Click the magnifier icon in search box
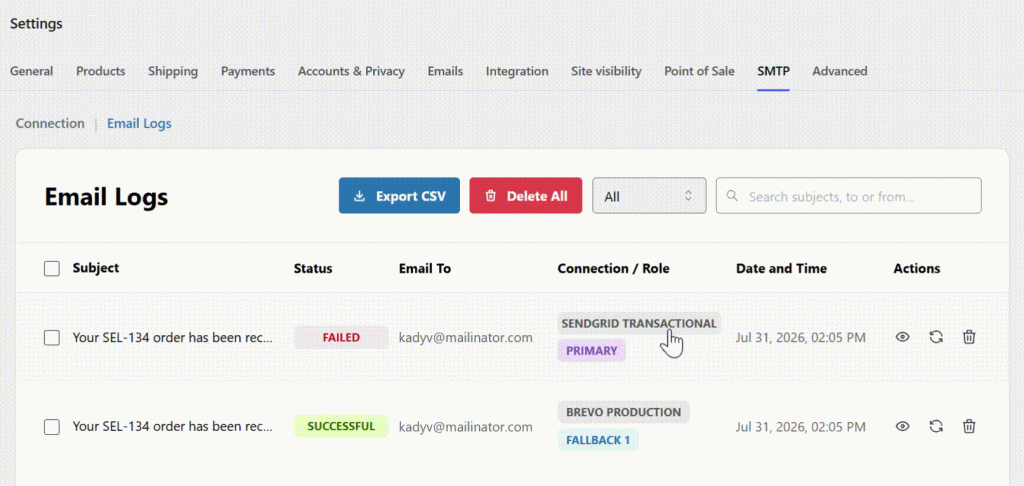 [733, 195]
